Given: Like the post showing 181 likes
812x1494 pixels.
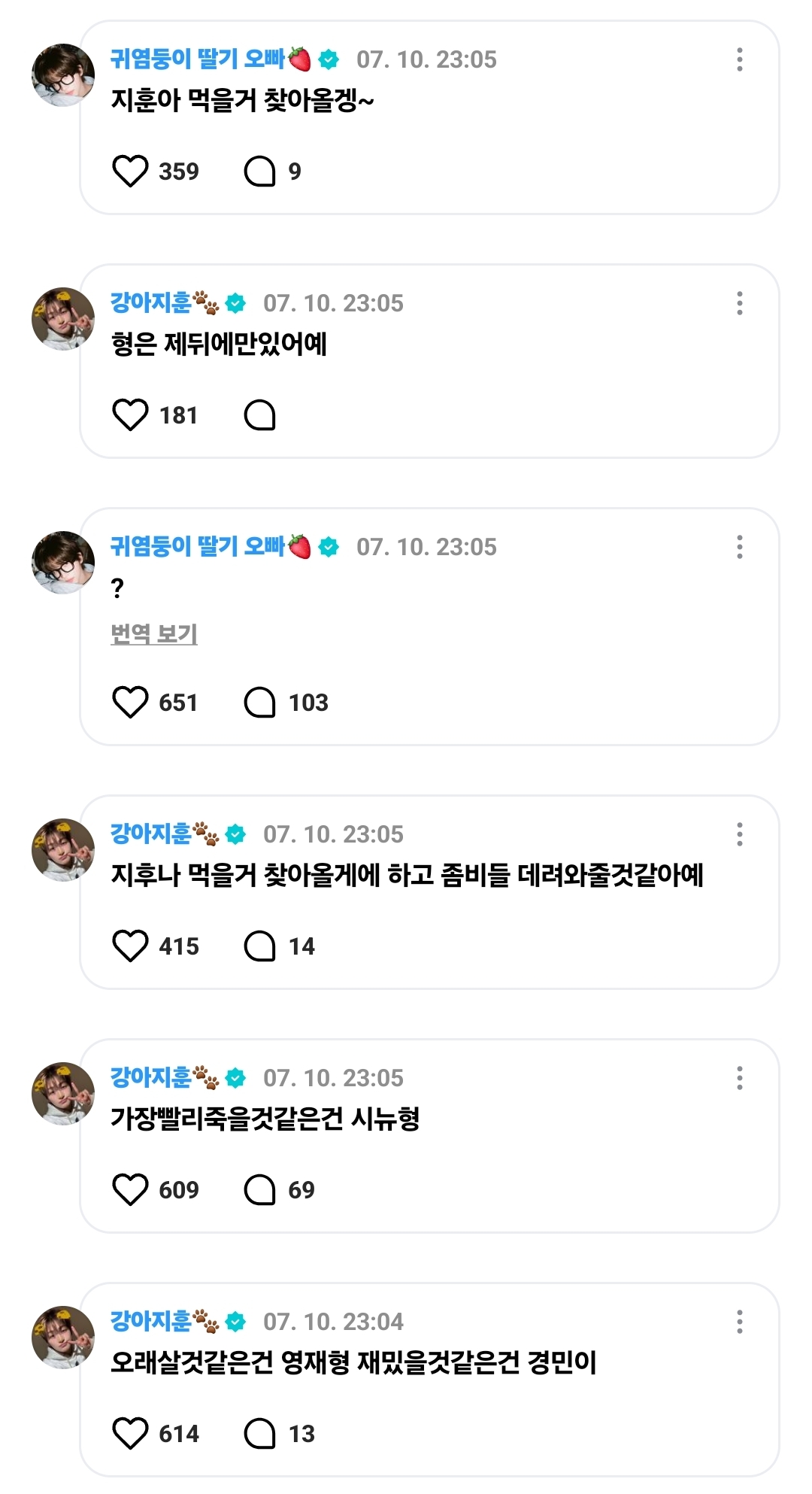Looking at the screenshot, I should click(x=130, y=415).
